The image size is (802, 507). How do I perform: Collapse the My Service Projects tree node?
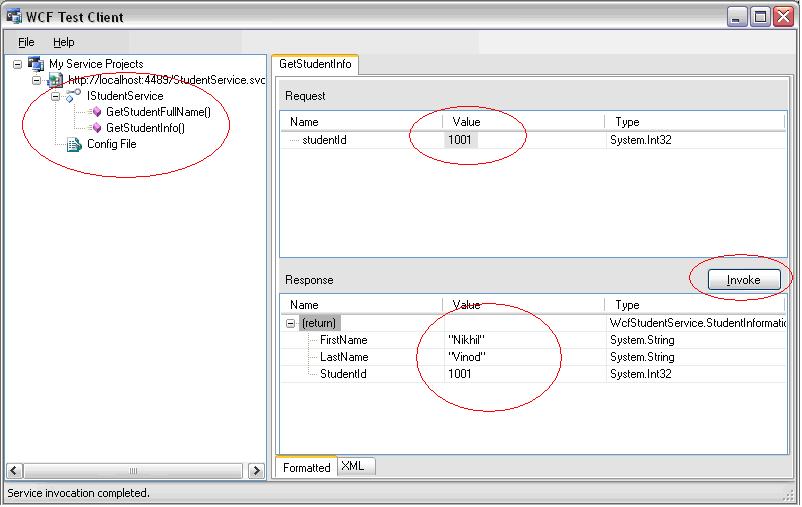[x=19, y=64]
